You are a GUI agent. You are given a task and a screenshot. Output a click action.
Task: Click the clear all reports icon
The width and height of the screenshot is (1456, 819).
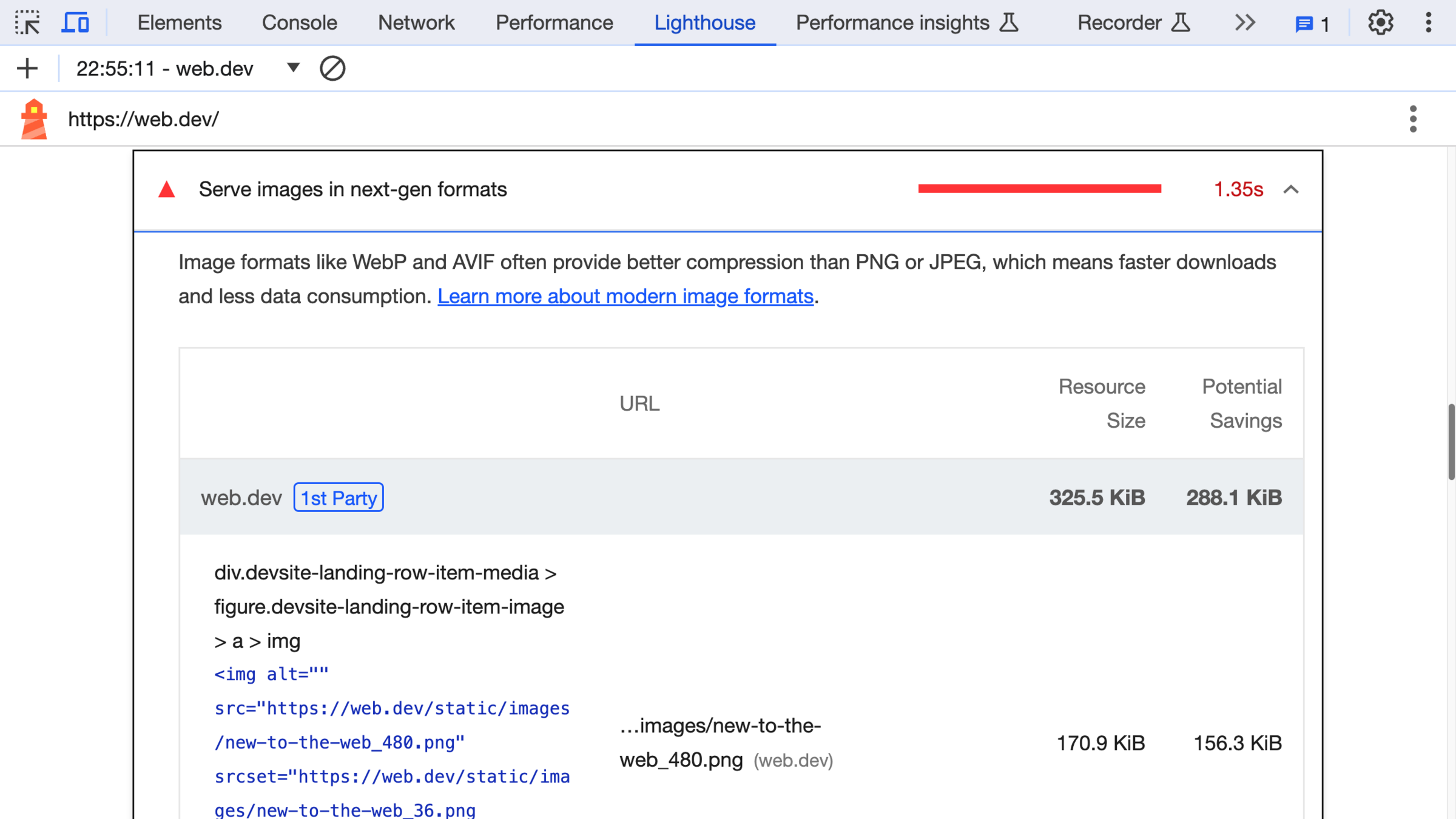pyautogui.click(x=332, y=69)
